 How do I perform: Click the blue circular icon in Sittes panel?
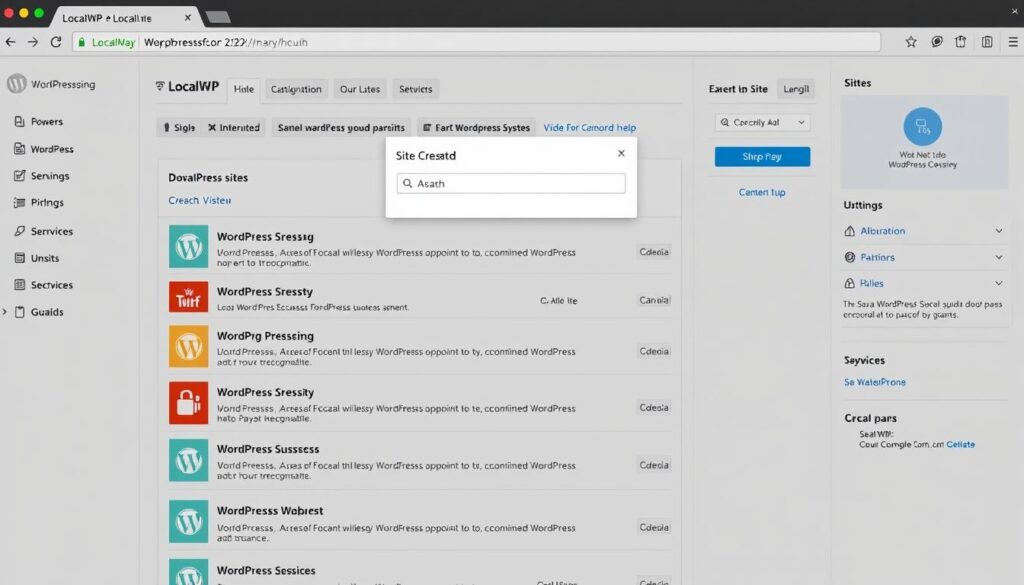(922, 126)
